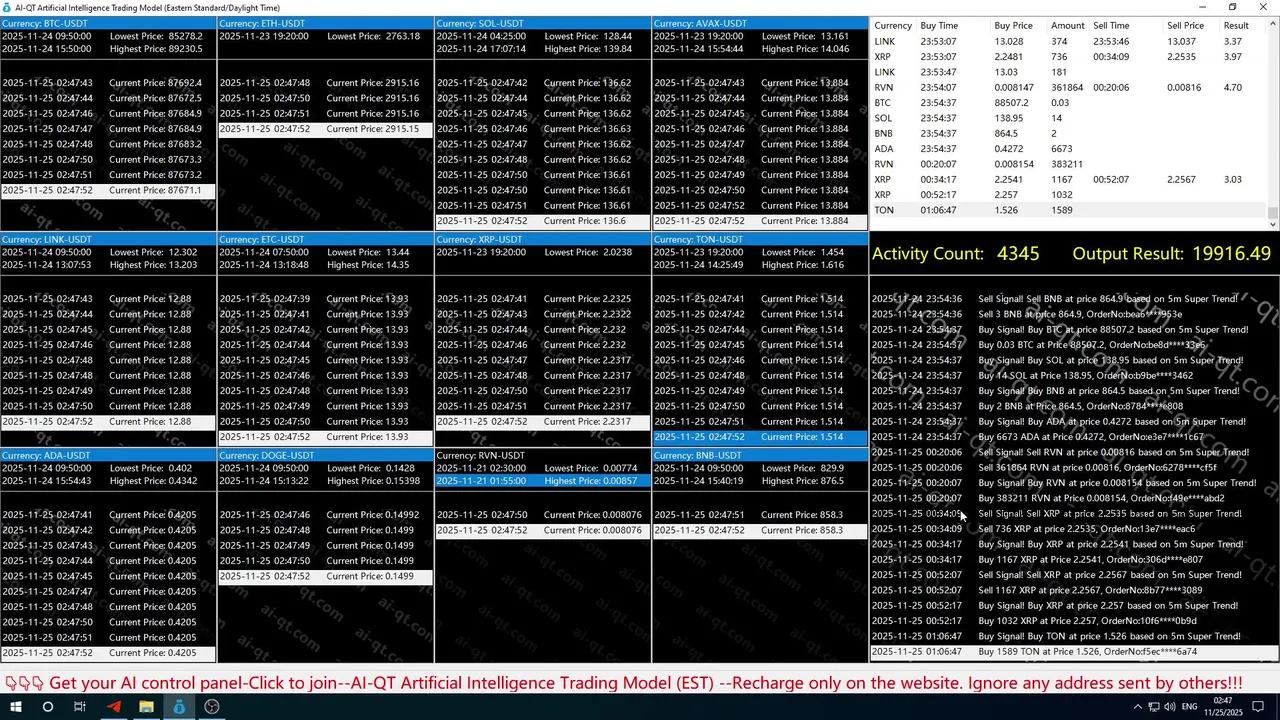Image resolution: width=1280 pixels, height=720 pixels.
Task: Click the Currency: XRP-USDT panel header
Action: (x=543, y=239)
